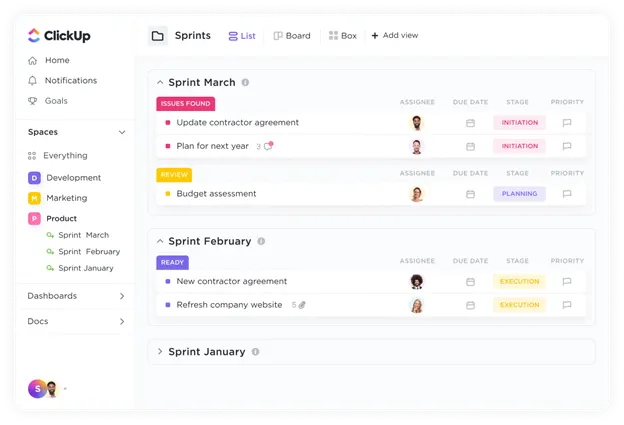Viewport: 624px width, 425px height.
Task: Set priority flag for Plan for next year
Action: [567, 146]
